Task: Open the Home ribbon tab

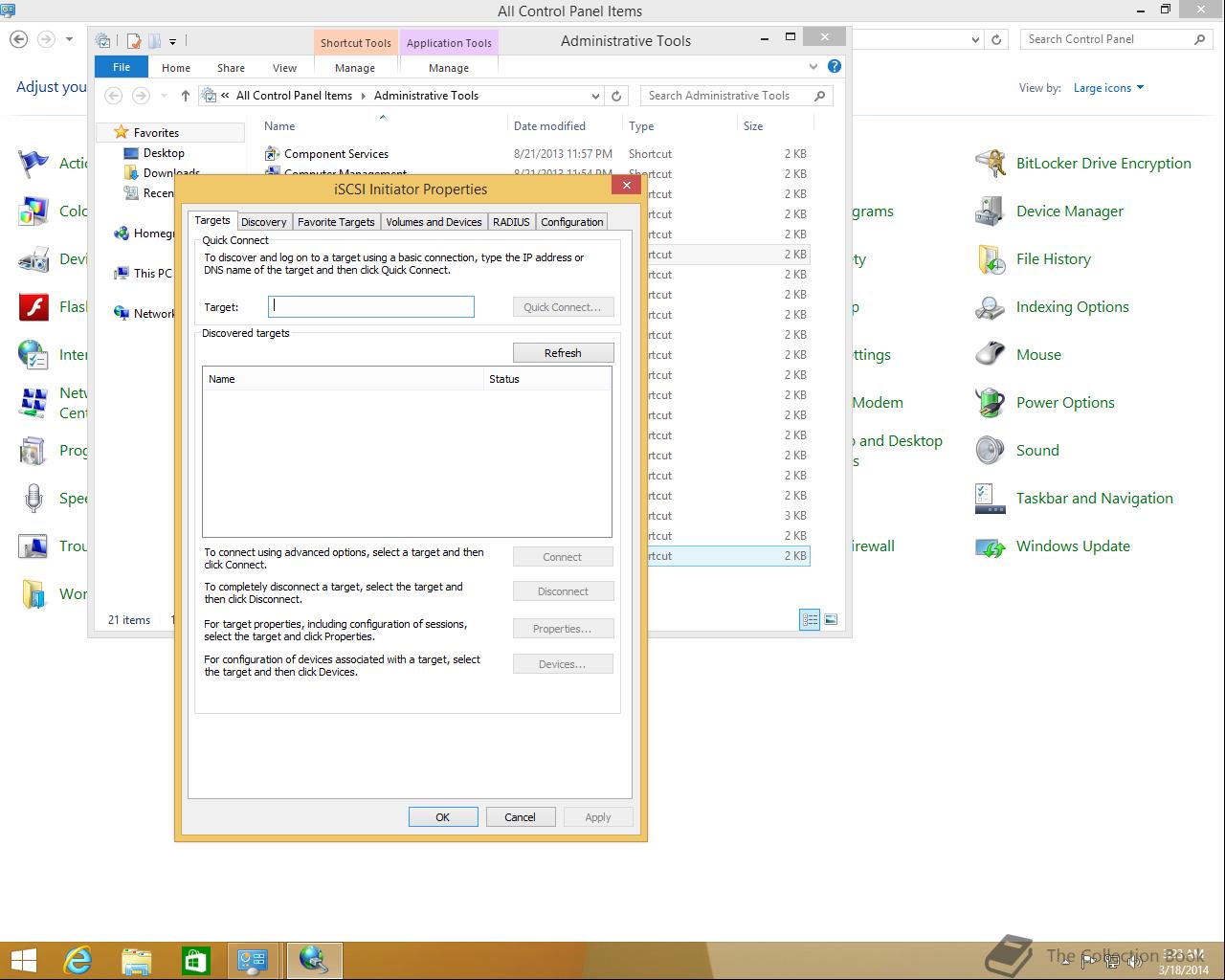Action: point(176,68)
